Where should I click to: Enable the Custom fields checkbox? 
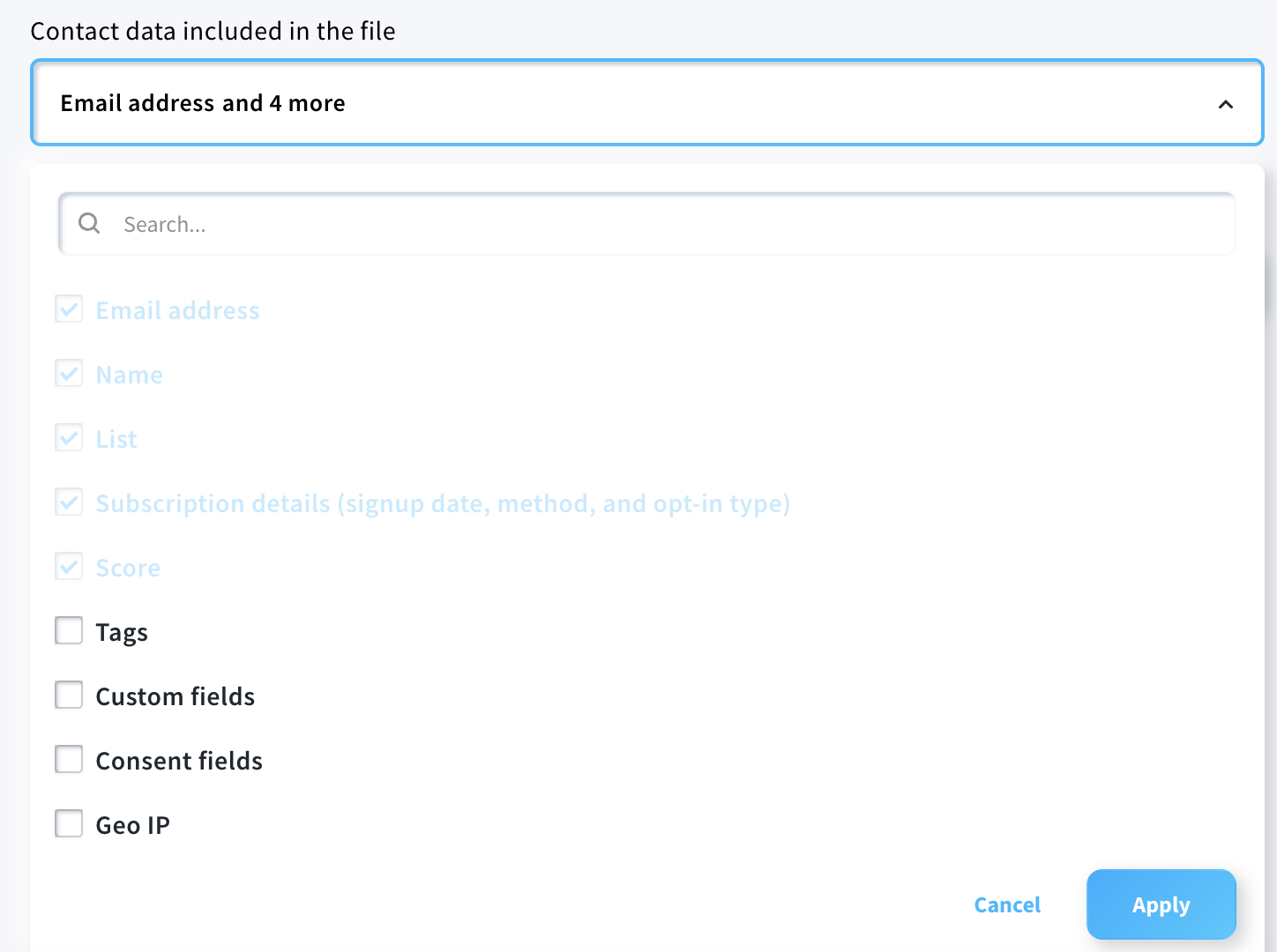point(69,695)
